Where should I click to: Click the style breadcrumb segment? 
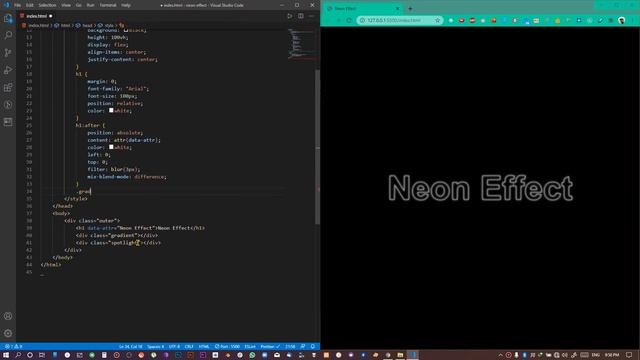coord(106,25)
